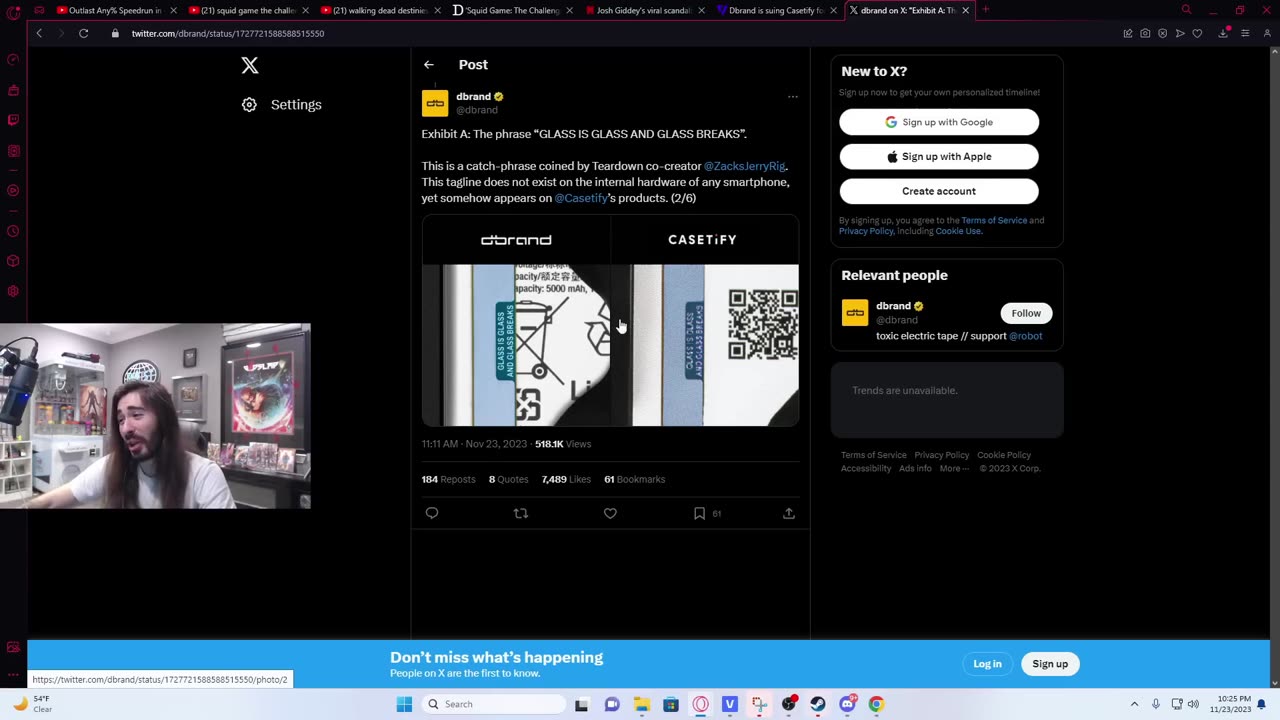Open a new browser tab with plus
Viewport: 1280px width, 720px height.
click(985, 10)
